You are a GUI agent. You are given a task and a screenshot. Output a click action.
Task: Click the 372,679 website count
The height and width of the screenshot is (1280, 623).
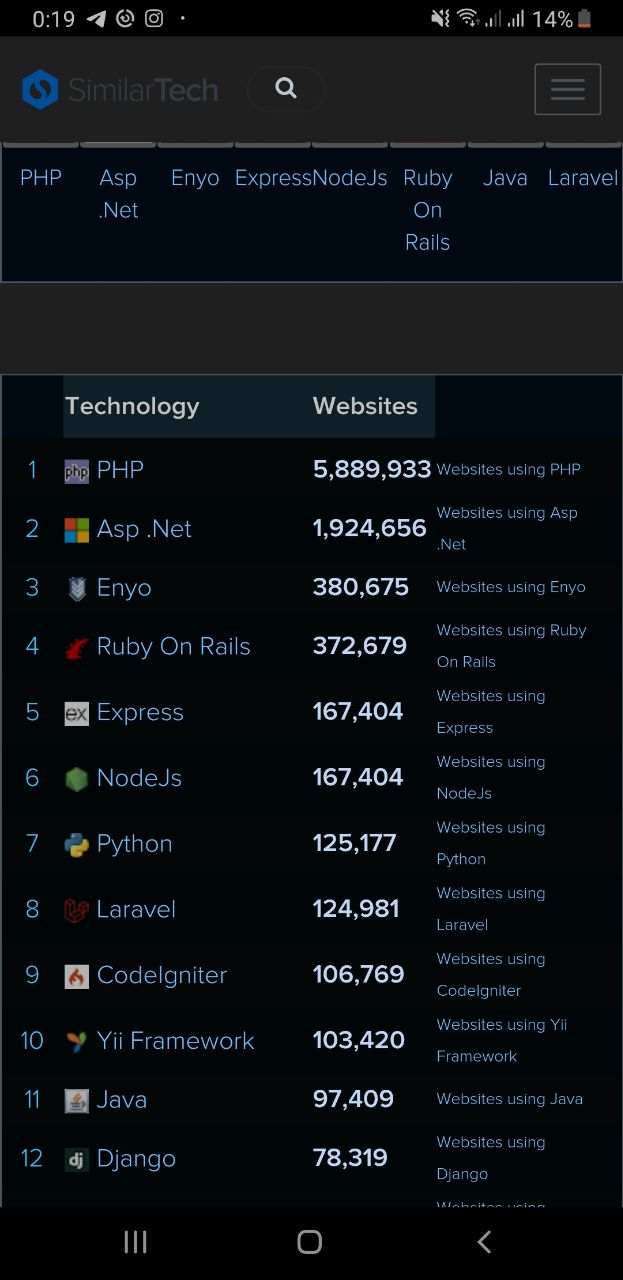[x=360, y=646]
